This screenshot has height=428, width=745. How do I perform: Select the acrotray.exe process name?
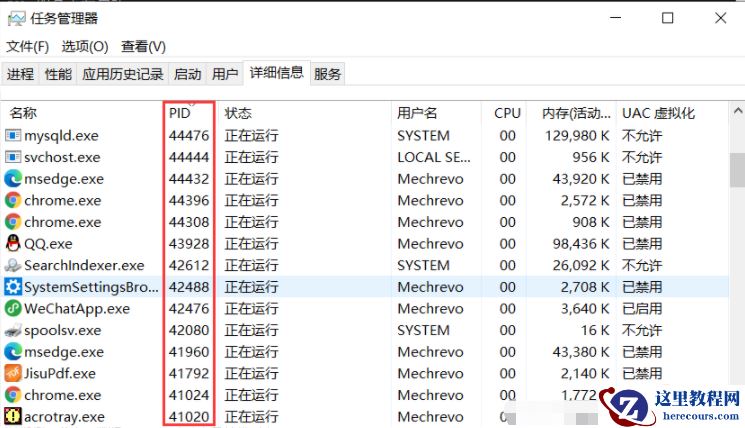pos(64,417)
